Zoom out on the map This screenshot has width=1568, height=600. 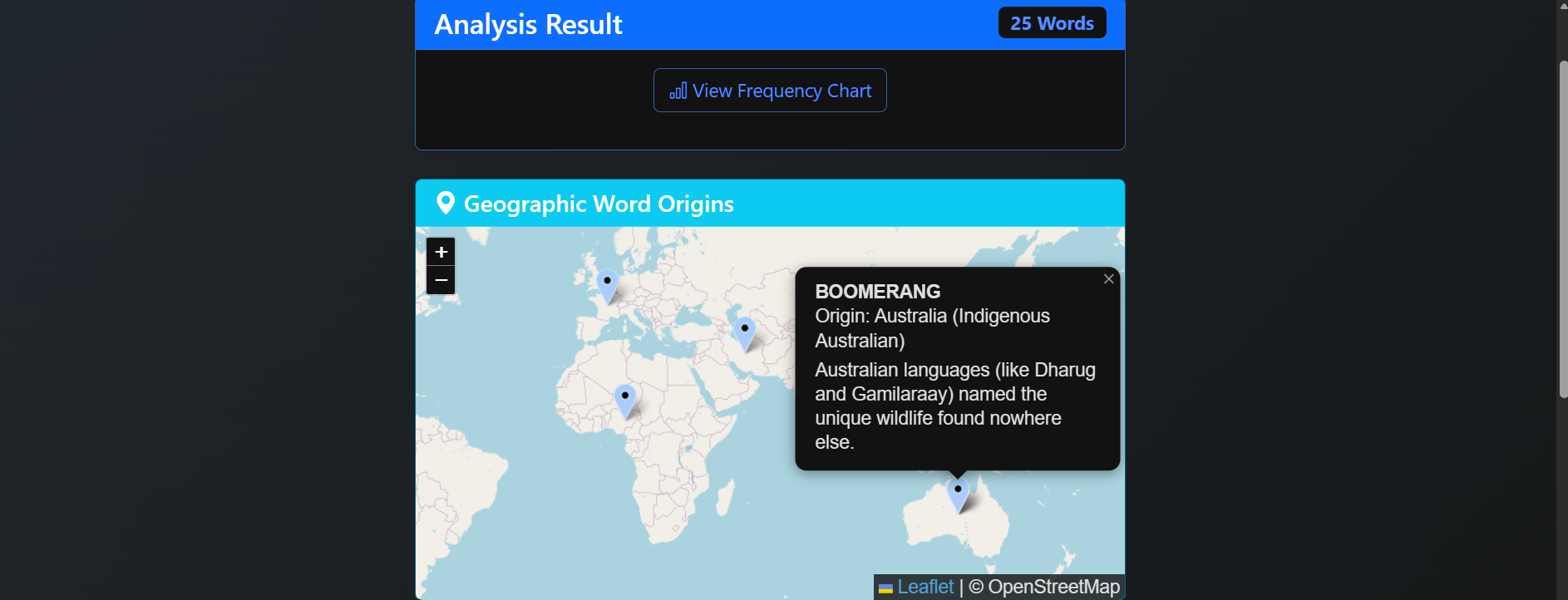(x=441, y=280)
